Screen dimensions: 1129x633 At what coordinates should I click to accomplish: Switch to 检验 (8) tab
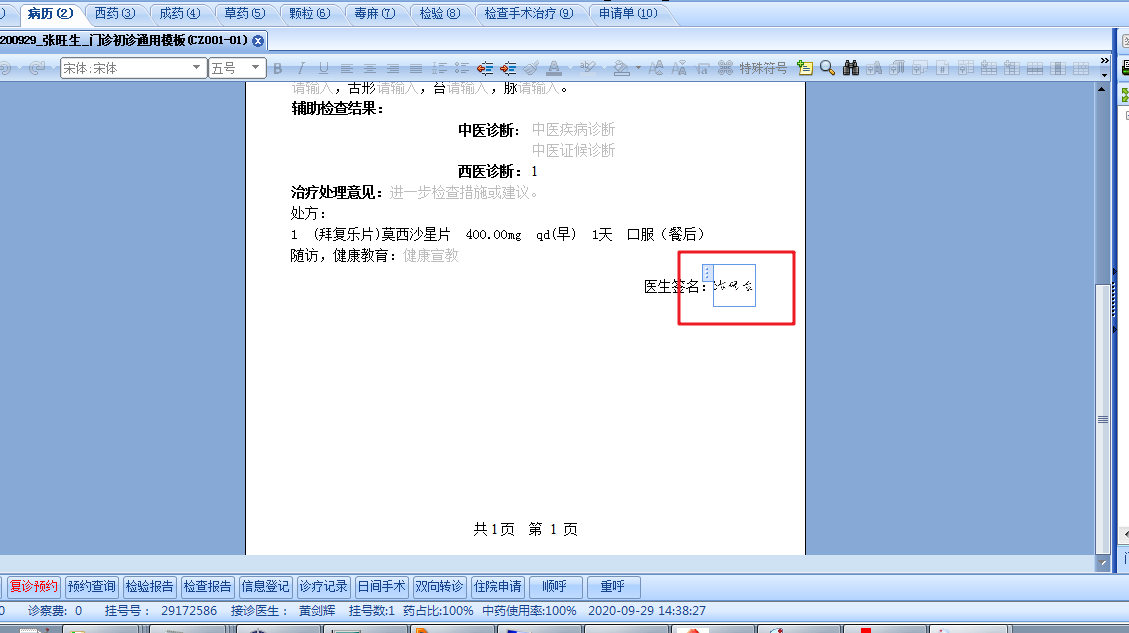pos(440,14)
